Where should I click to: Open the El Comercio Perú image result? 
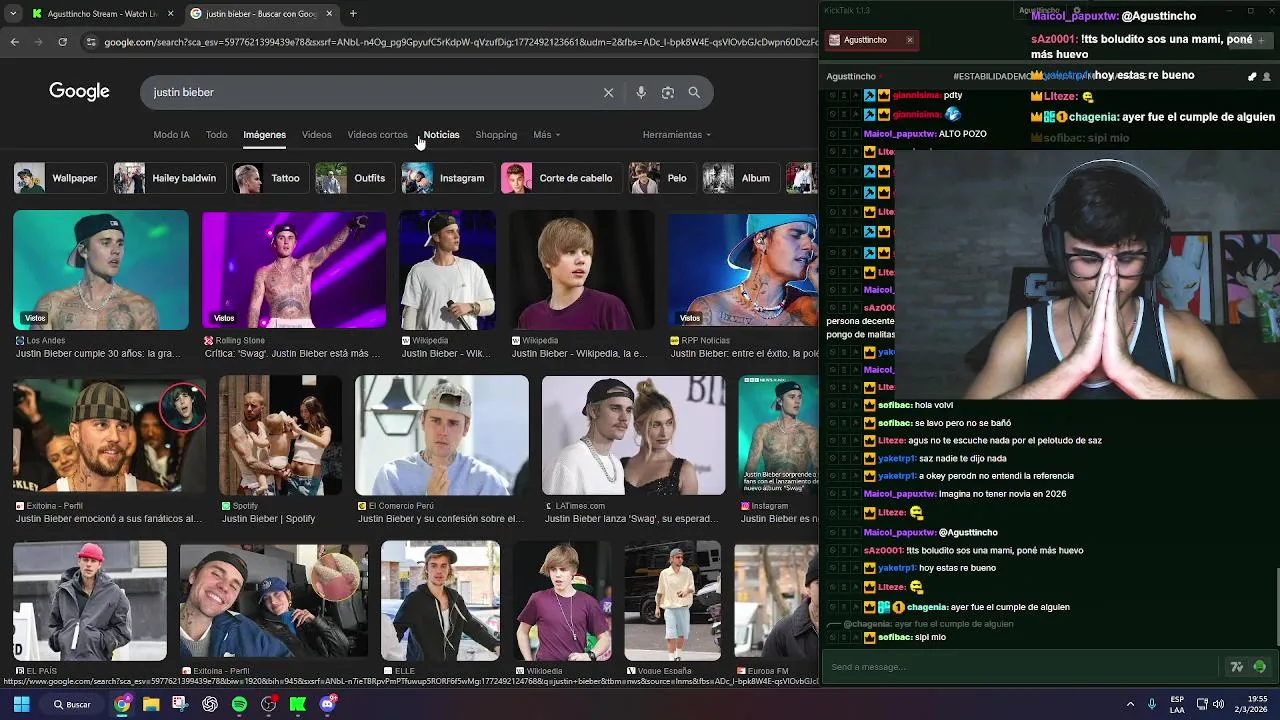click(442, 435)
